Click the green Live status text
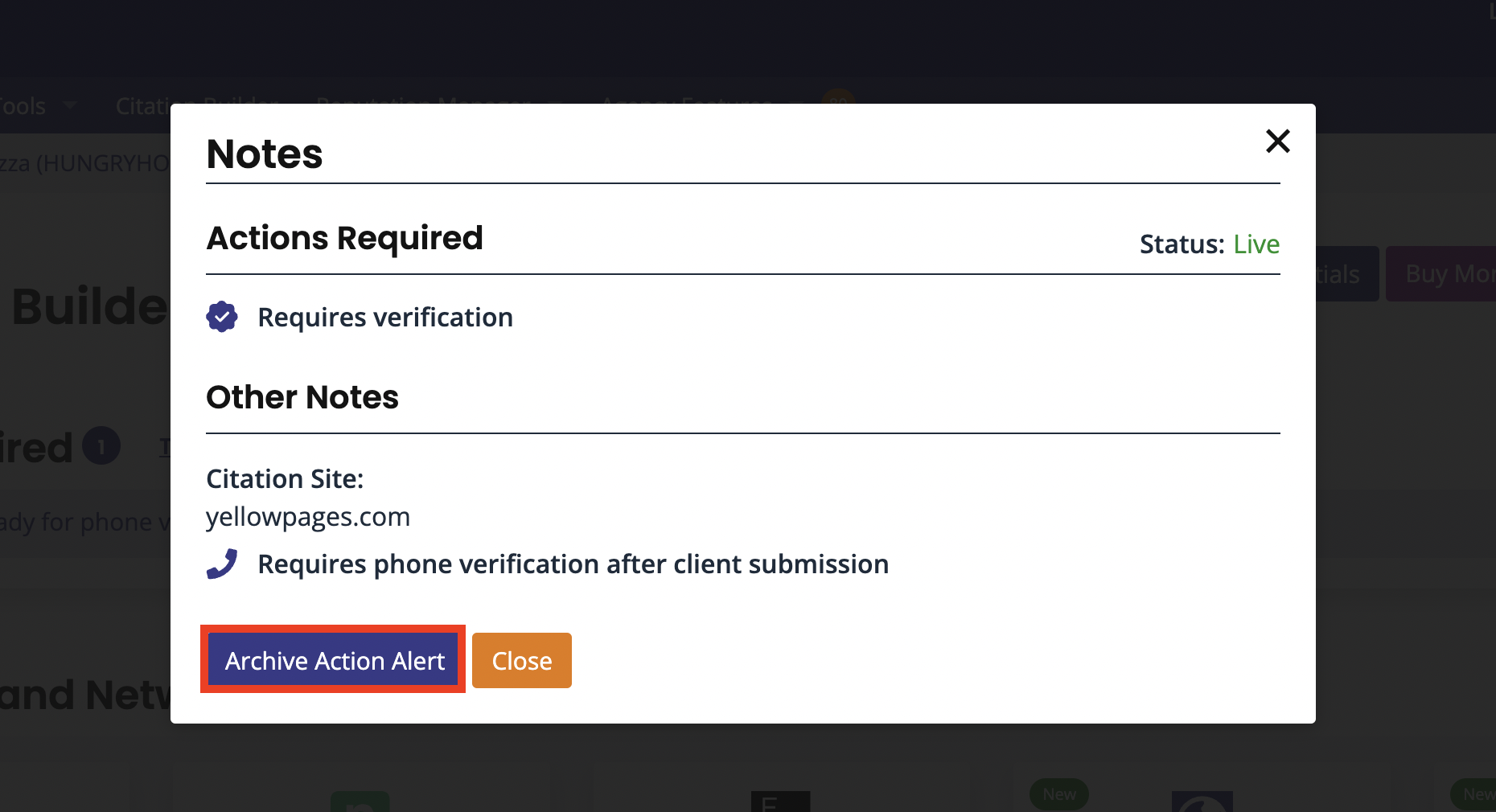The height and width of the screenshot is (812, 1496). click(x=1256, y=244)
